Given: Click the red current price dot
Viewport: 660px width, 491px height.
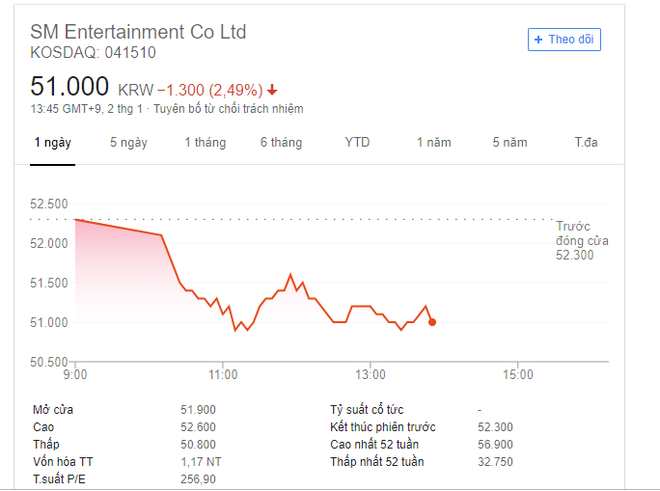Looking at the screenshot, I should pyautogui.click(x=432, y=322).
